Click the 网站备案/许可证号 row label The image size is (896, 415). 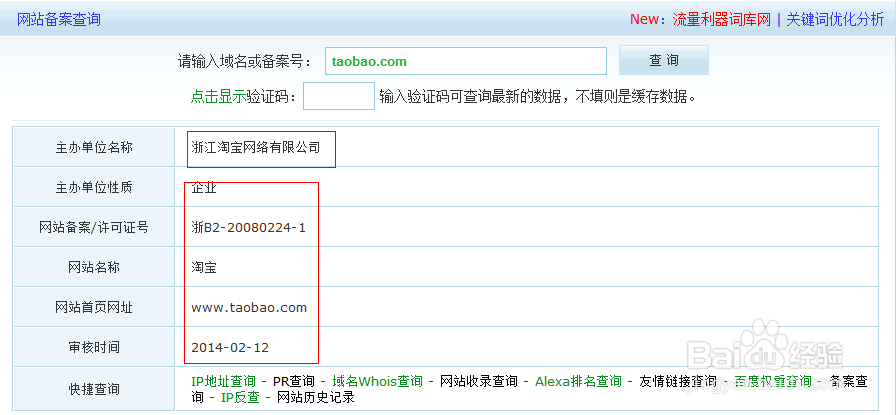click(94, 228)
